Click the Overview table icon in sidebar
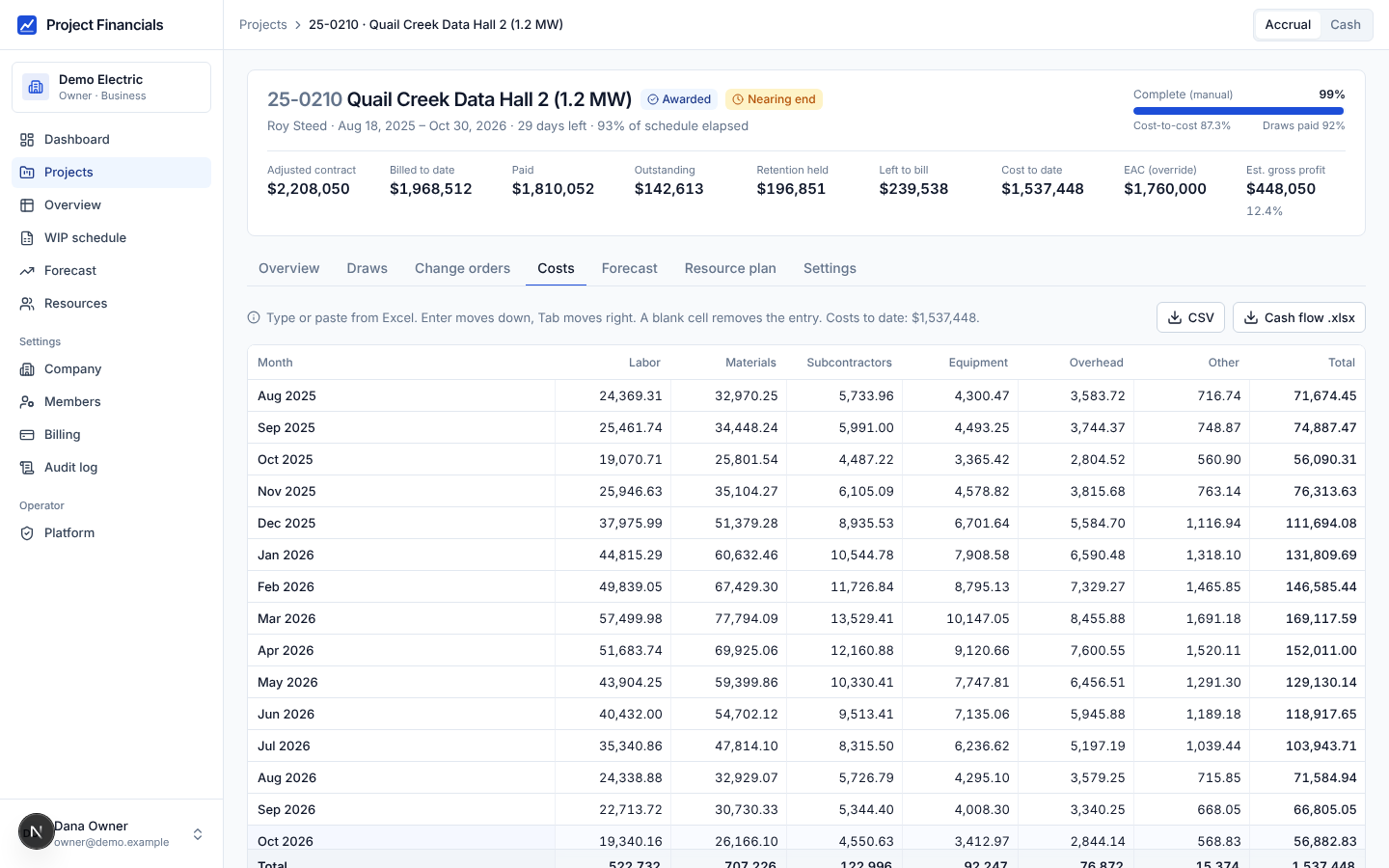Screen dimensions: 1389x868 [x=27, y=205]
